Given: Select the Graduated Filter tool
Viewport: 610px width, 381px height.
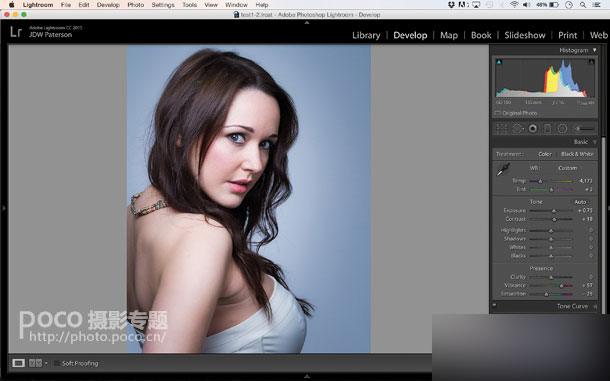Looking at the screenshot, I should pos(547,128).
